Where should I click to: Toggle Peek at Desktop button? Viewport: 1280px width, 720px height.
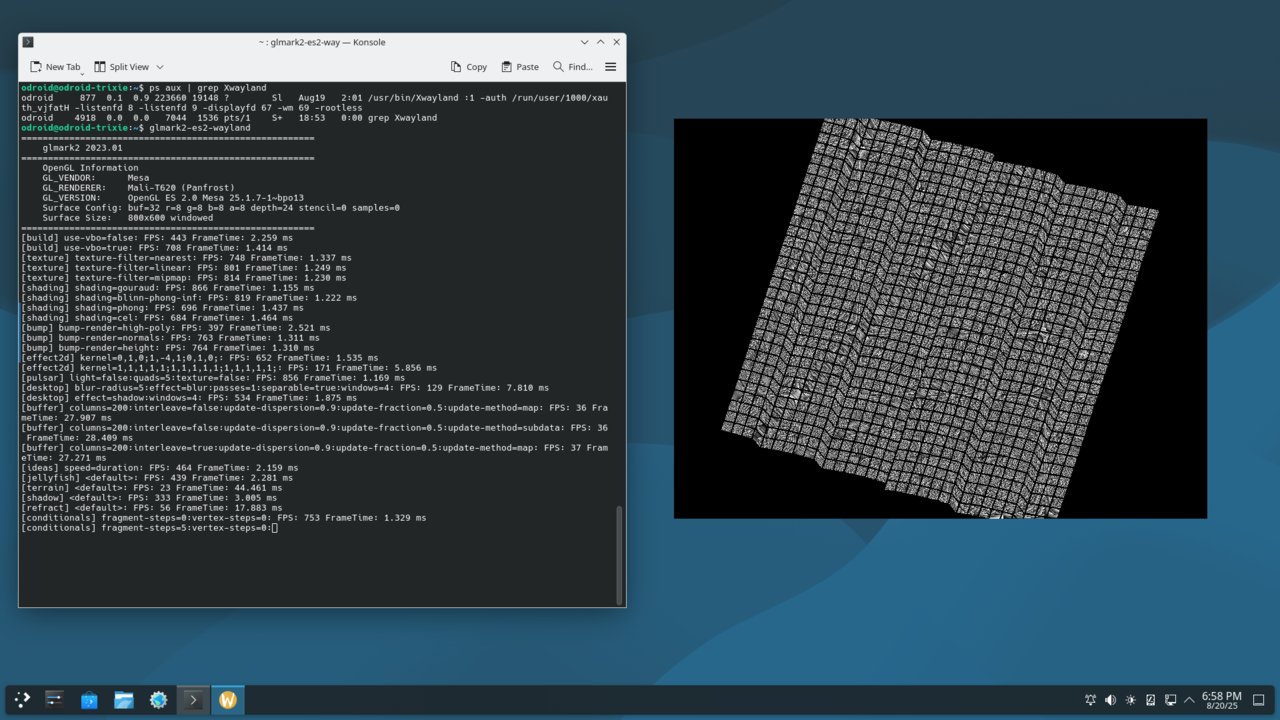[1260, 700]
